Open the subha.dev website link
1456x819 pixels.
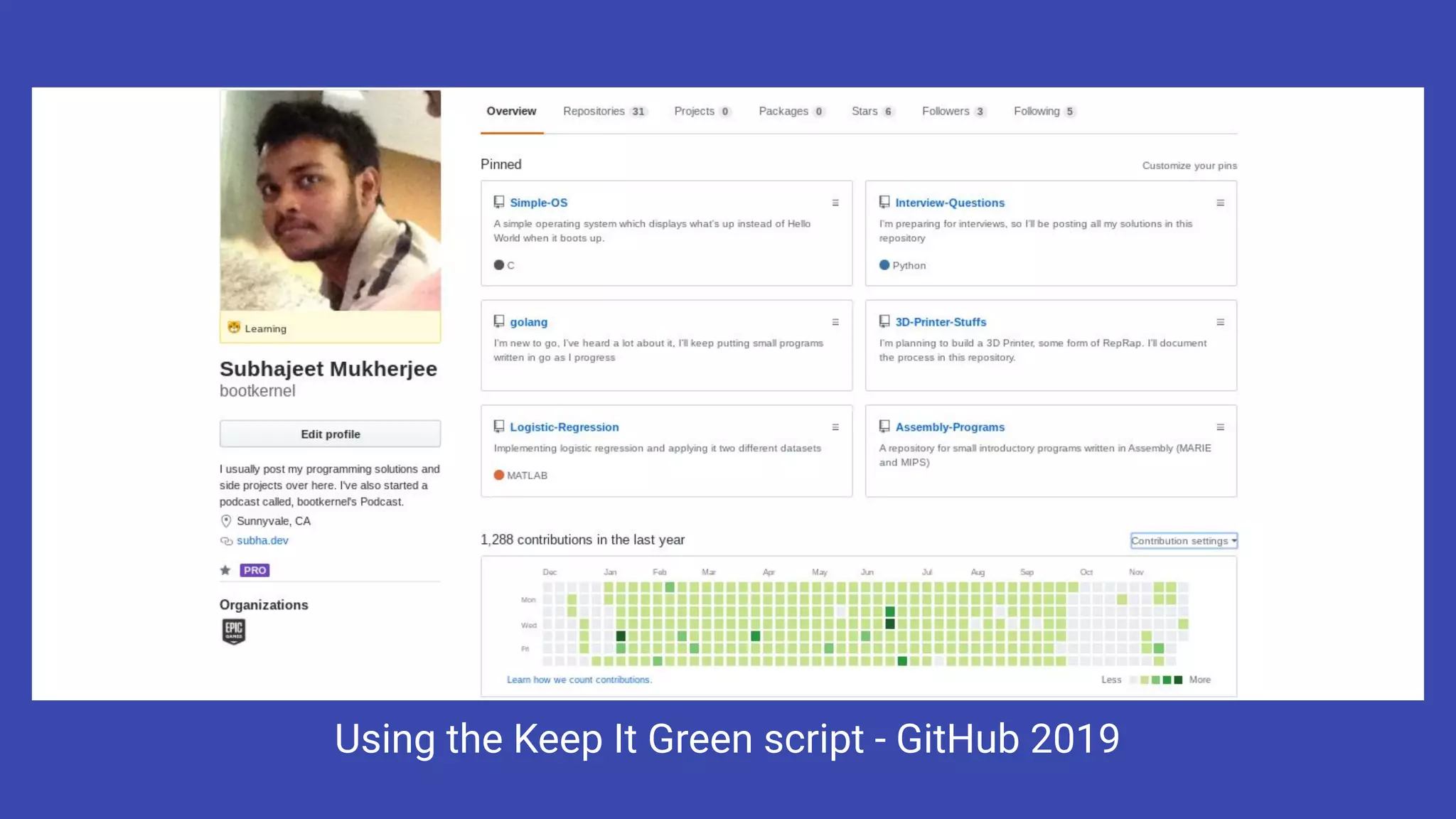(262, 540)
